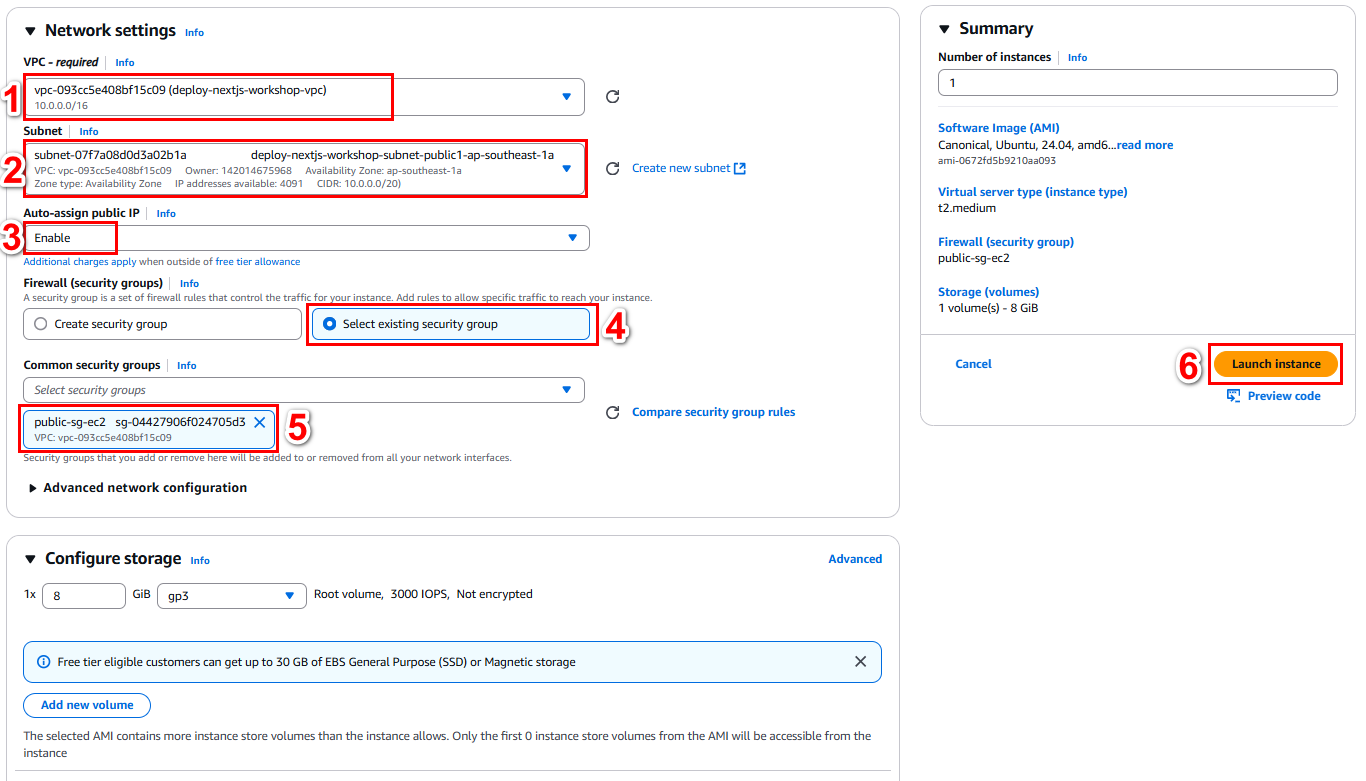Choose Select existing security group option
Image resolution: width=1366 pixels, height=781 pixels.
(x=451, y=324)
